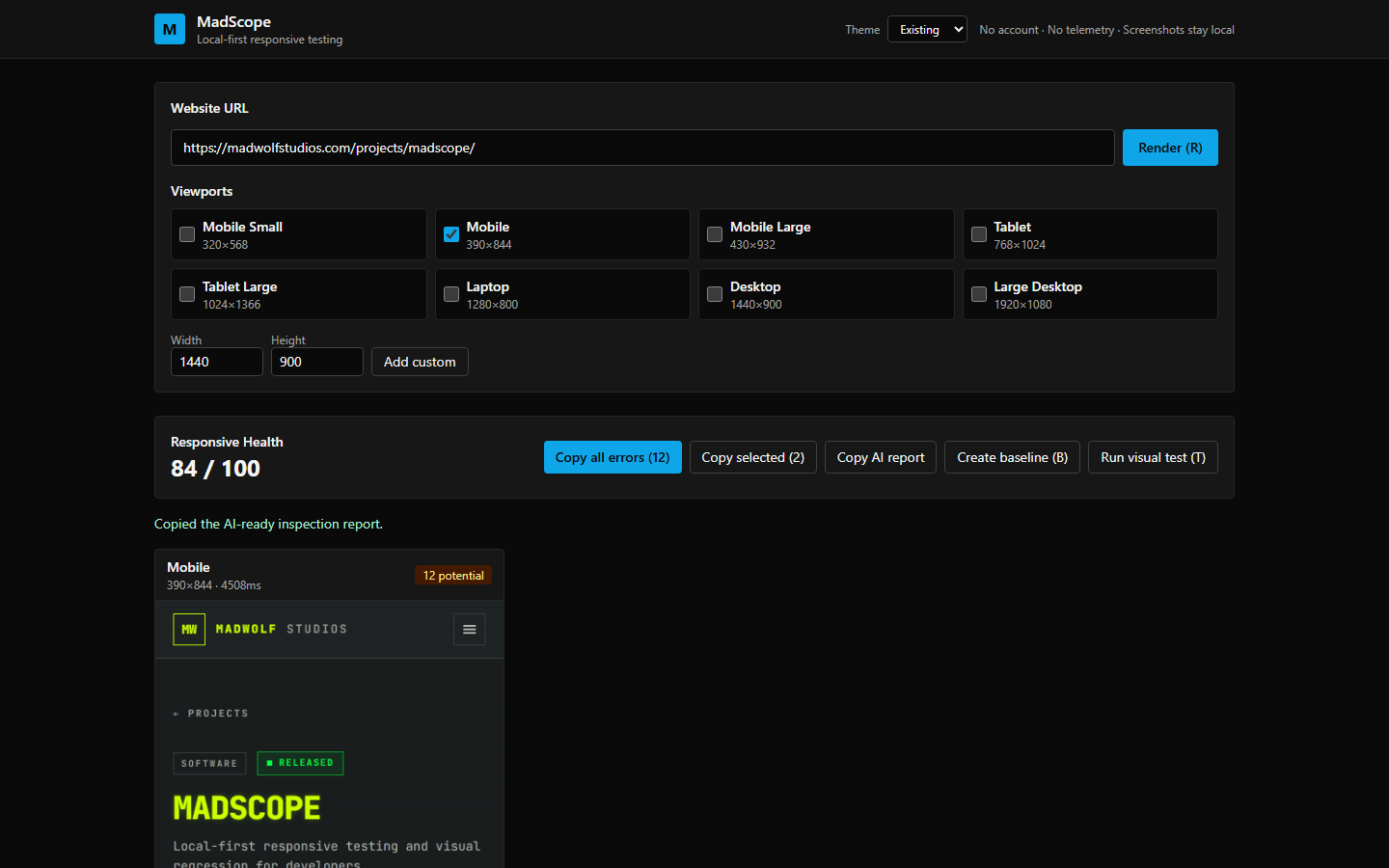Click the MADSCOPE heading in the preview
The width and height of the screenshot is (1389, 868).
[x=247, y=807]
